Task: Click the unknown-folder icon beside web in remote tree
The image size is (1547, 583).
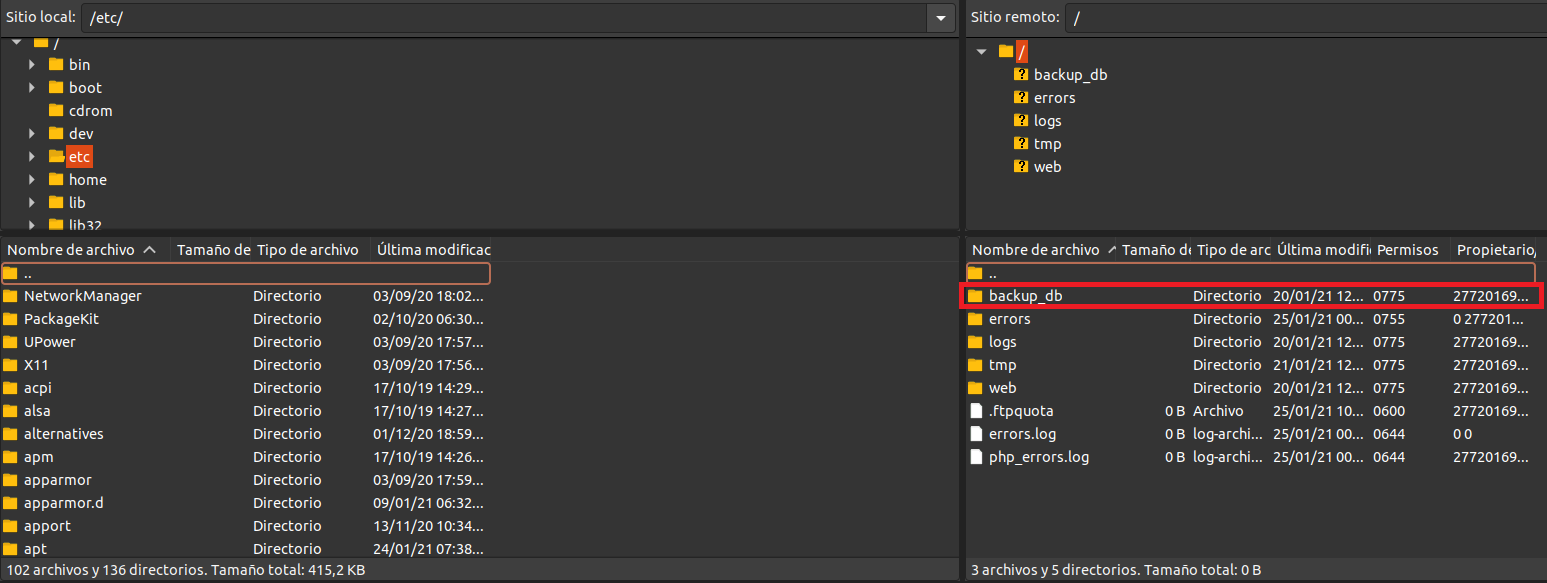Action: point(1021,167)
